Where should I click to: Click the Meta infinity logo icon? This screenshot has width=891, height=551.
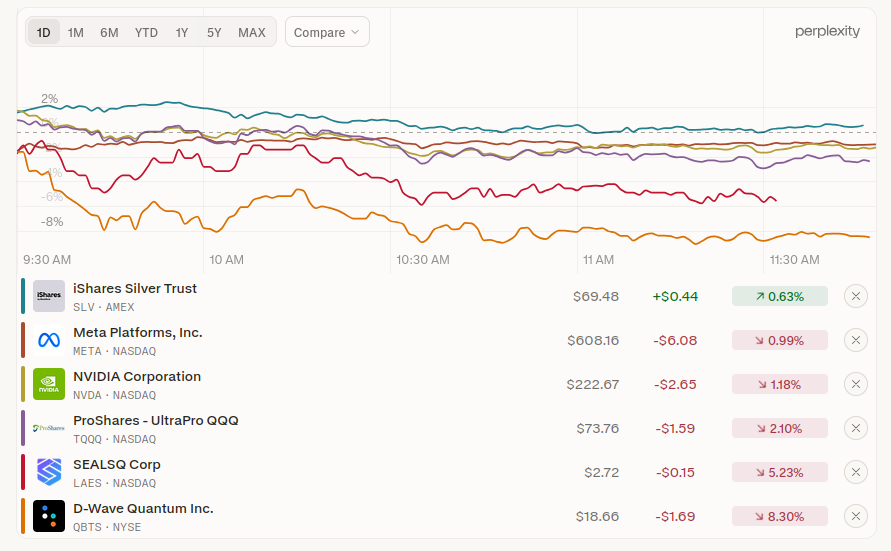(x=49, y=340)
